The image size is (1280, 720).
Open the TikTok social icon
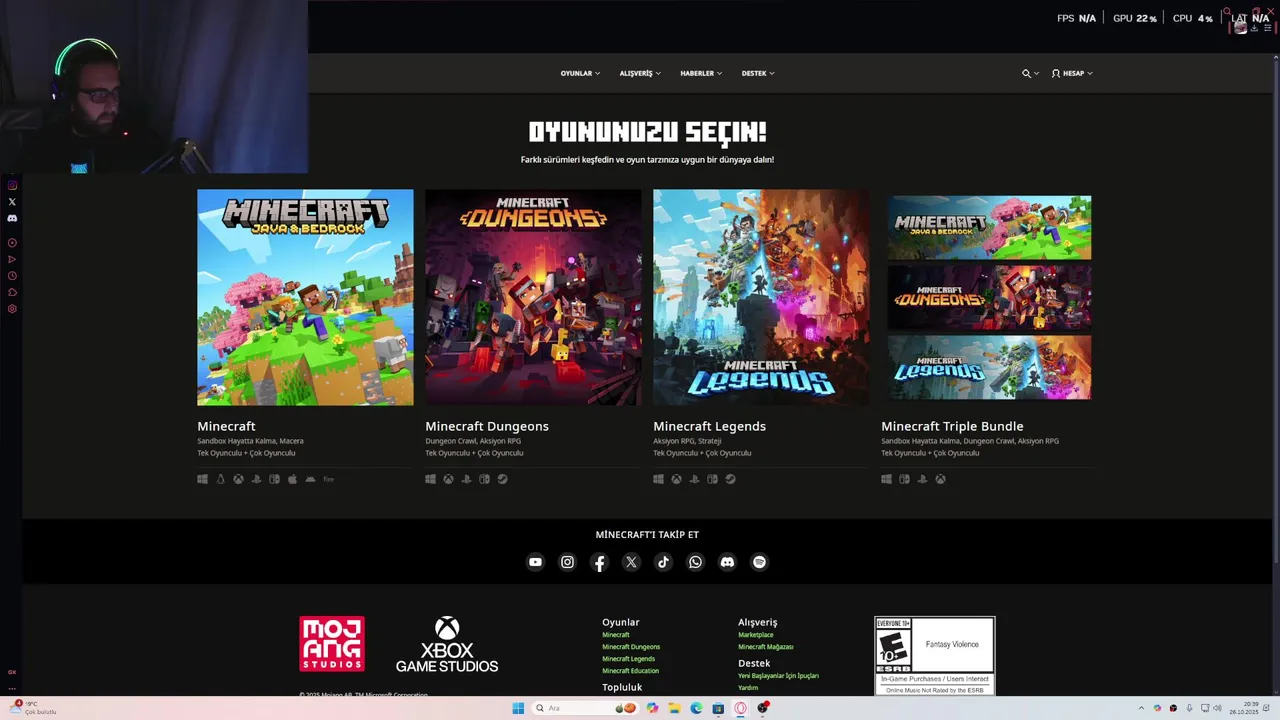[663, 562]
